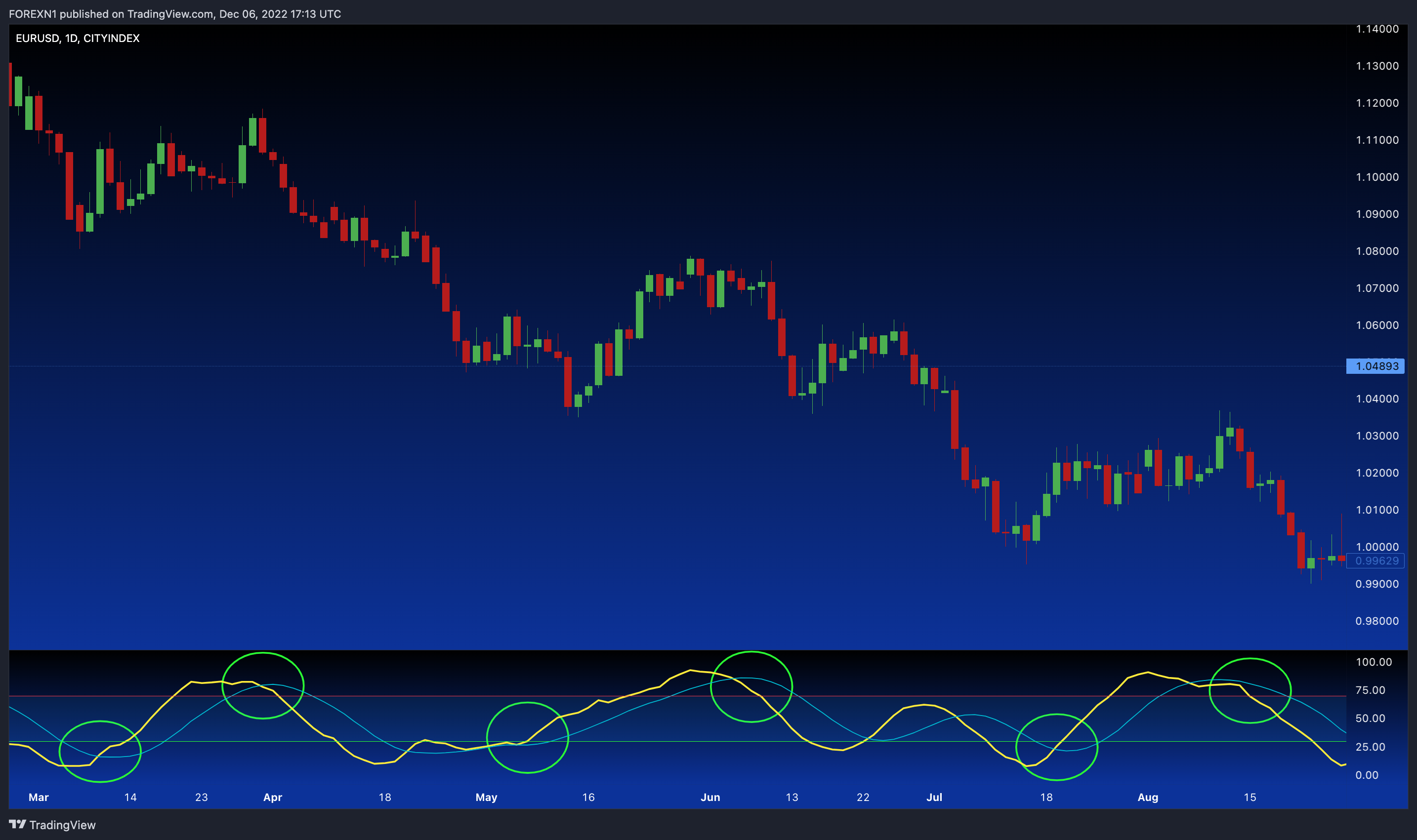
Task: Click the 1.11000 price axis value
Action: (x=1377, y=140)
